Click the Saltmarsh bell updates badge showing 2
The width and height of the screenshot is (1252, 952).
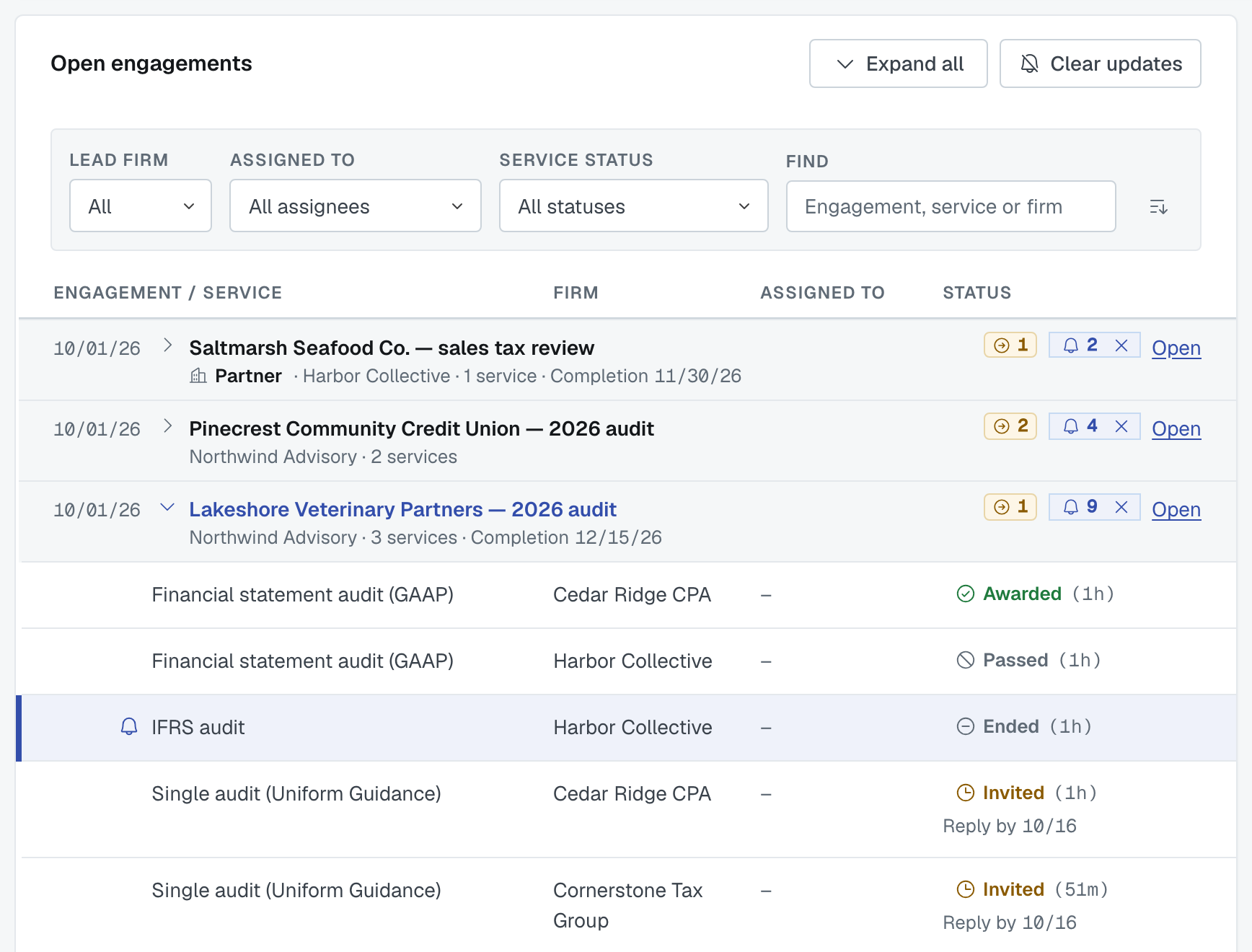(1080, 345)
